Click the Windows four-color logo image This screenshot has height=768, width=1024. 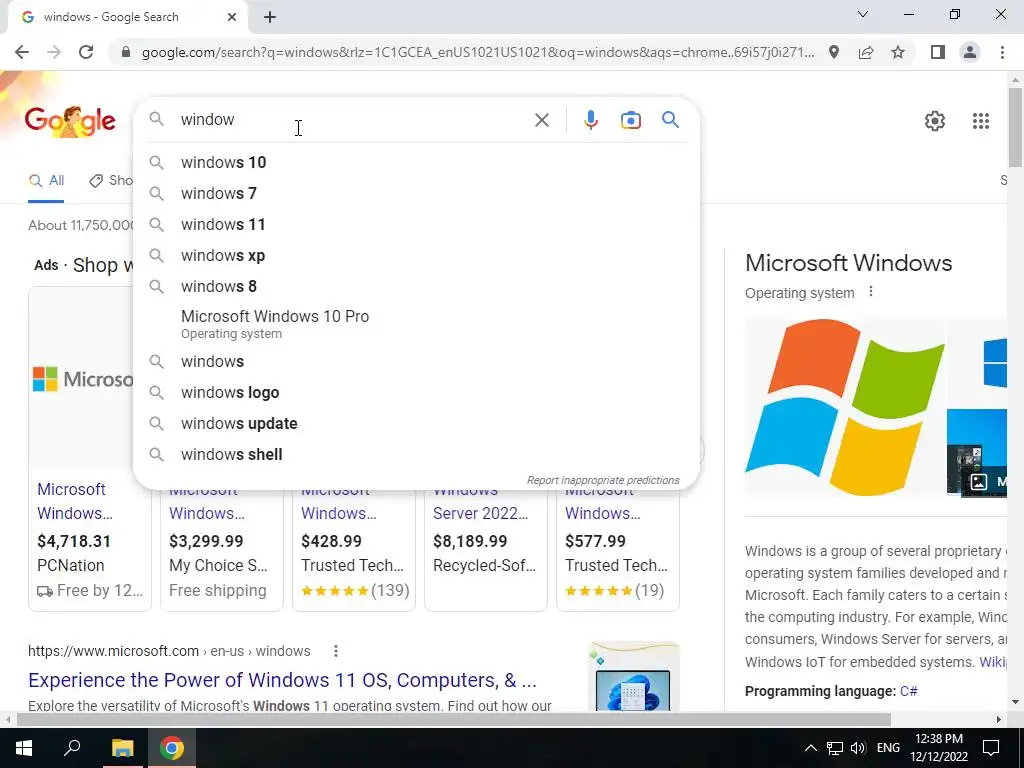point(845,407)
